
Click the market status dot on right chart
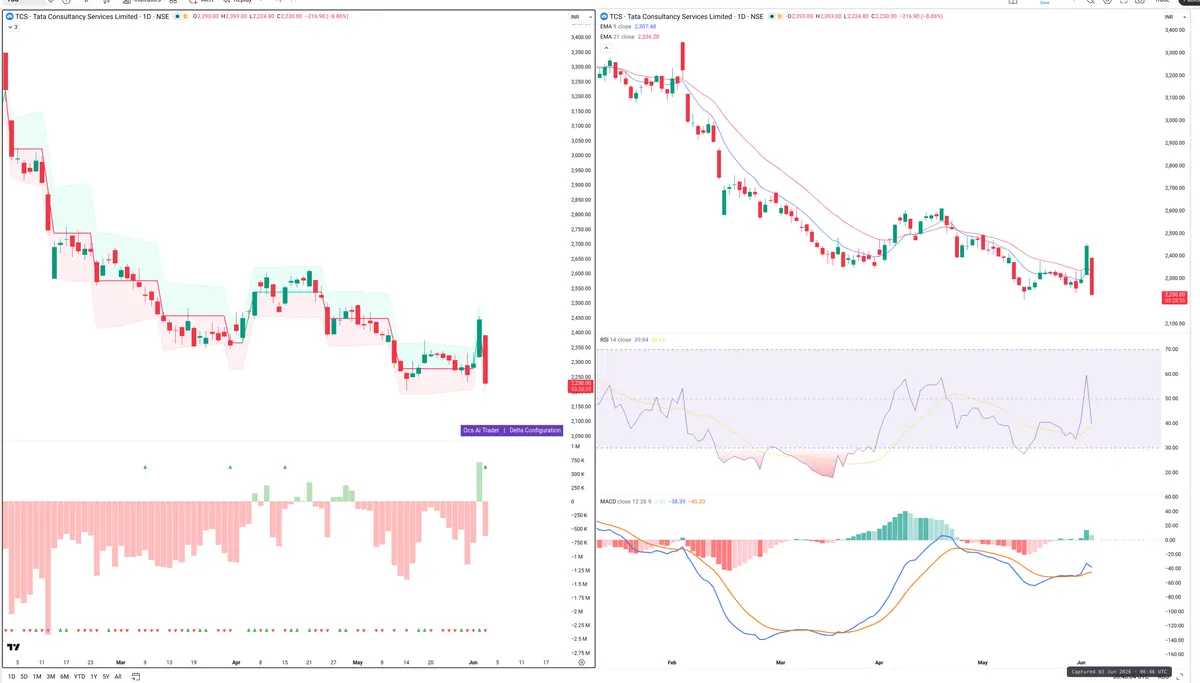(772, 17)
